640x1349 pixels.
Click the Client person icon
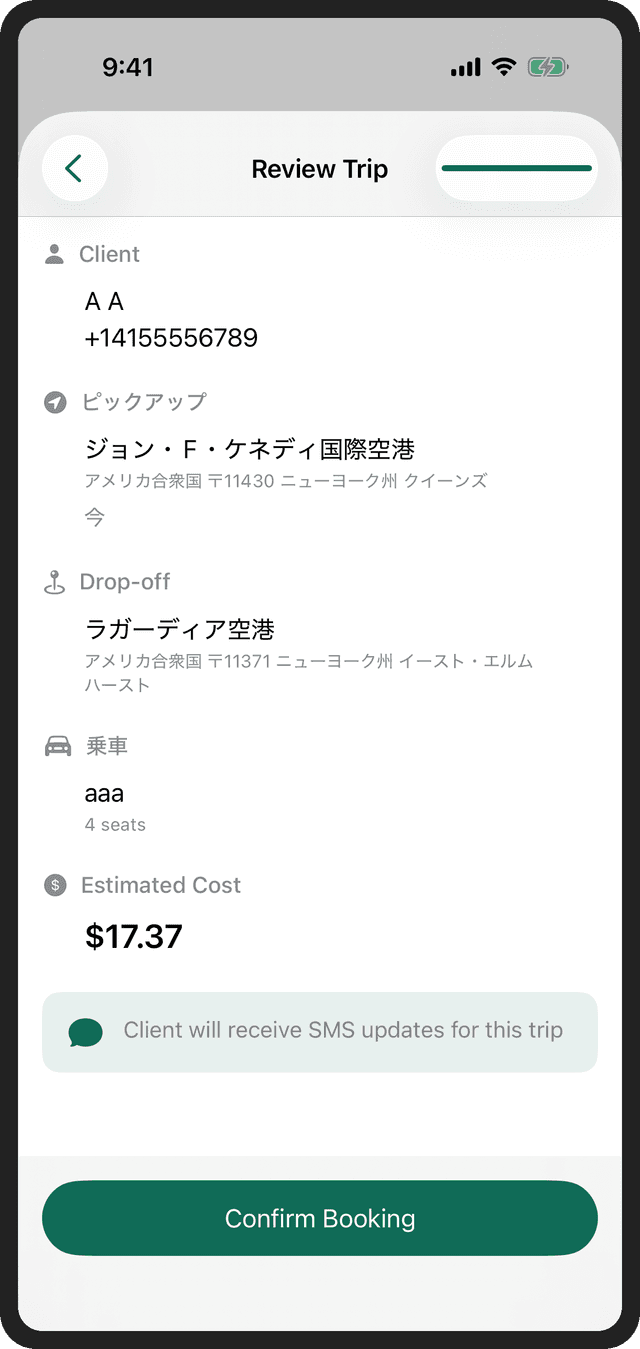tap(57, 254)
